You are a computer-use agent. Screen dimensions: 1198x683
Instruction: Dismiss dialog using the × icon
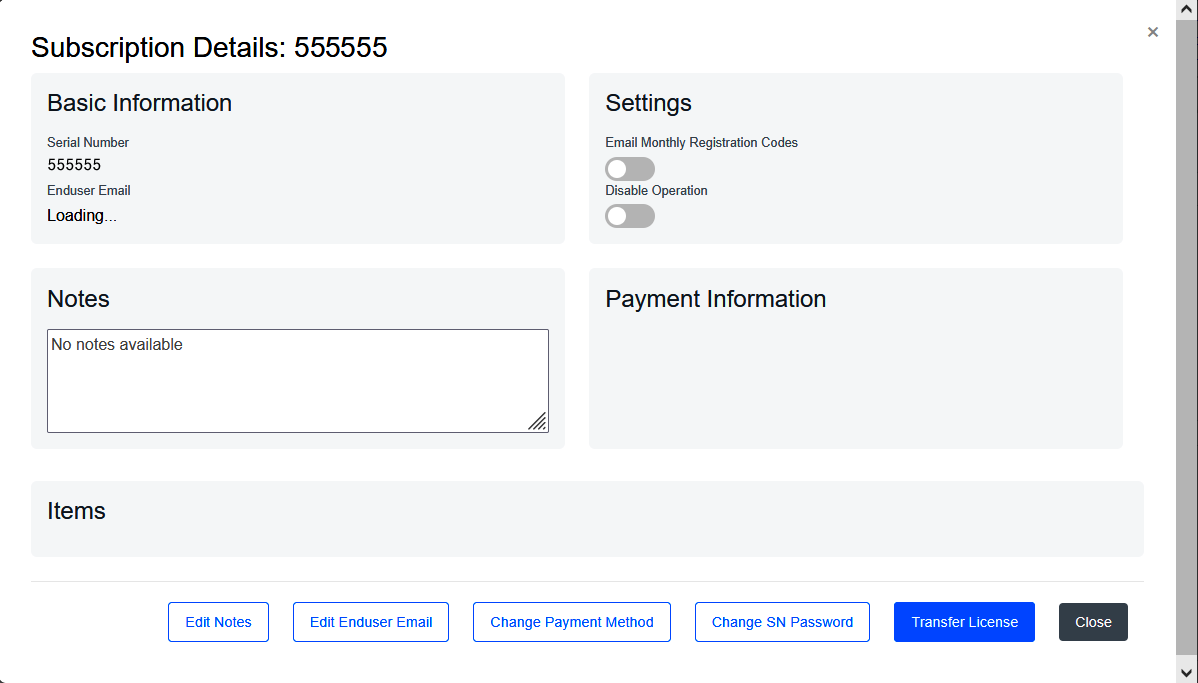point(1152,31)
